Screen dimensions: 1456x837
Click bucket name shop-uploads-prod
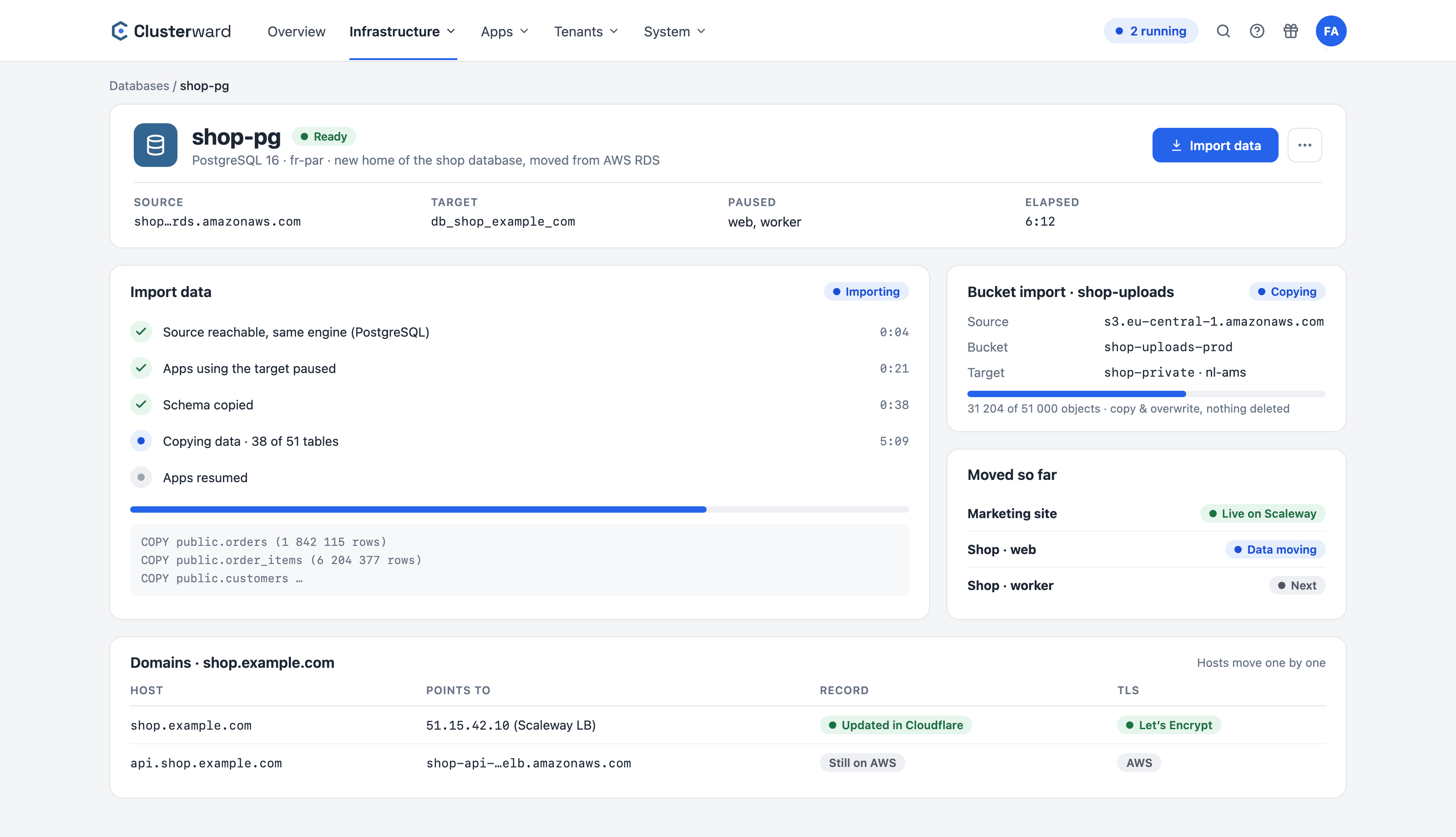point(1168,347)
